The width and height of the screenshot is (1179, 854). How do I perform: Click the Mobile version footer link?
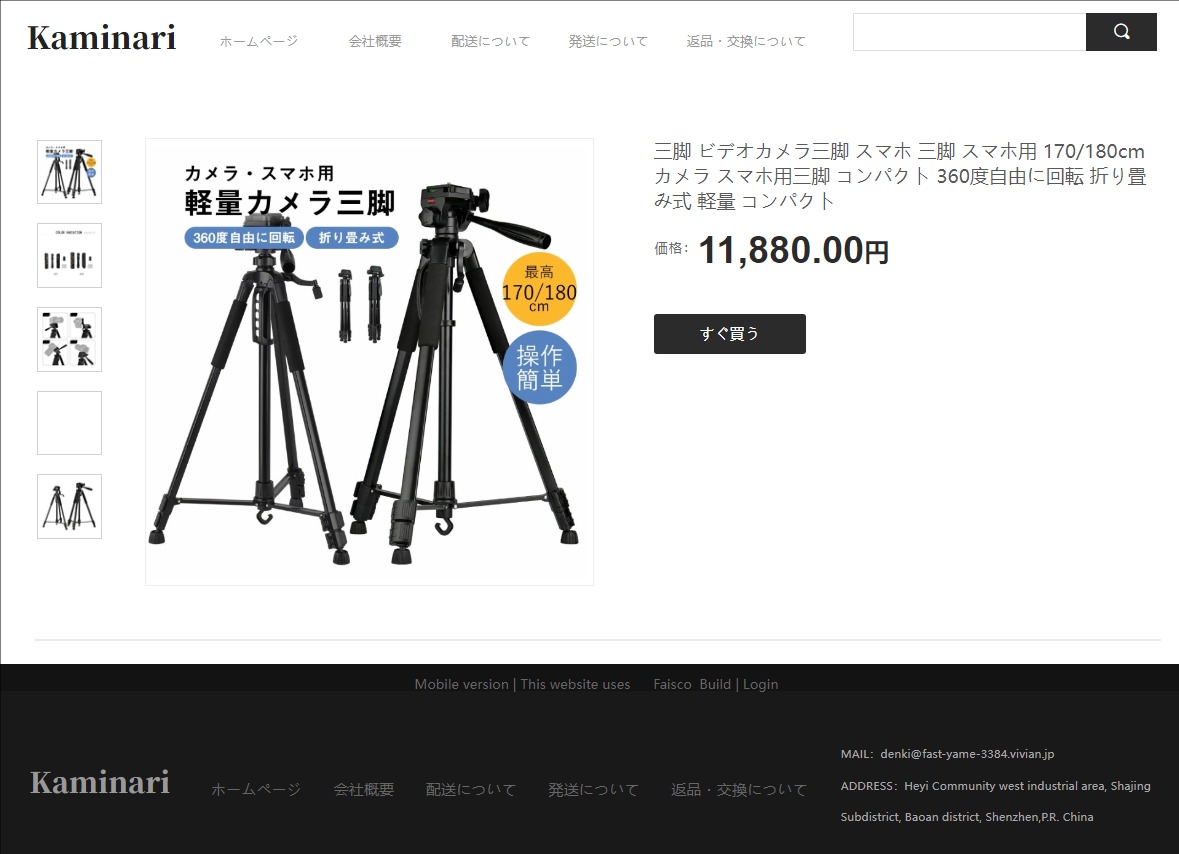point(461,685)
